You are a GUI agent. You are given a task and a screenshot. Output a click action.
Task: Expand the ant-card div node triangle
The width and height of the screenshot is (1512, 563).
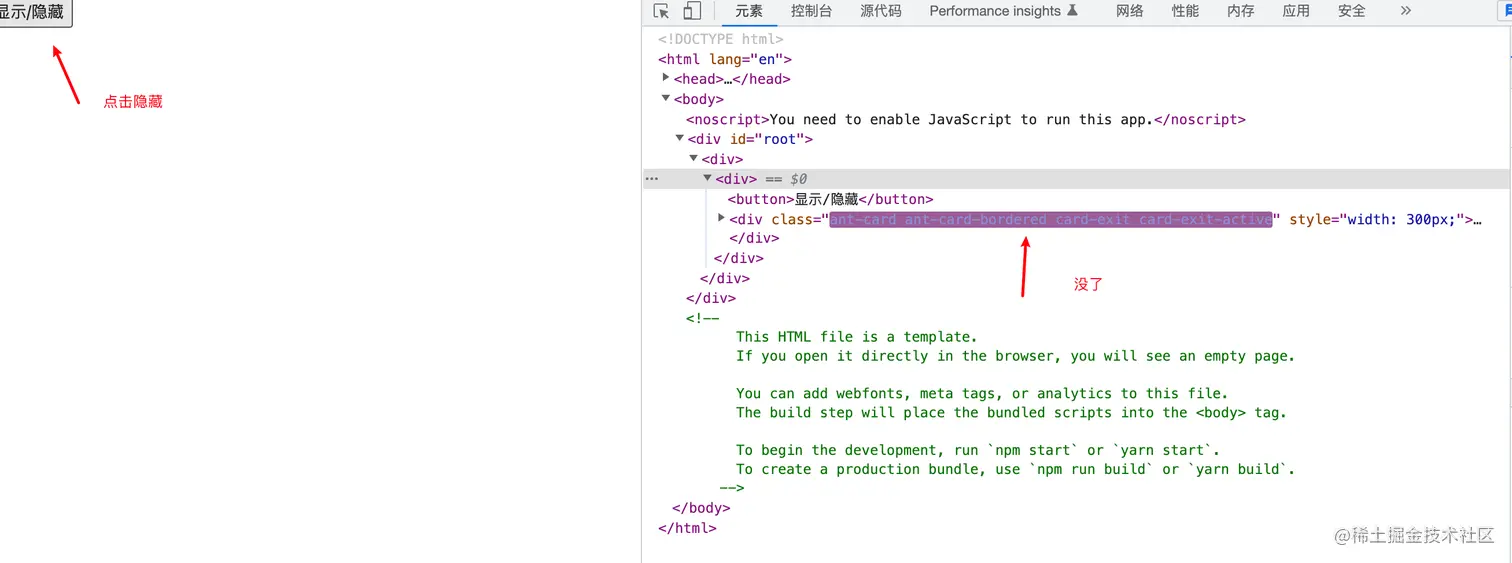point(722,218)
